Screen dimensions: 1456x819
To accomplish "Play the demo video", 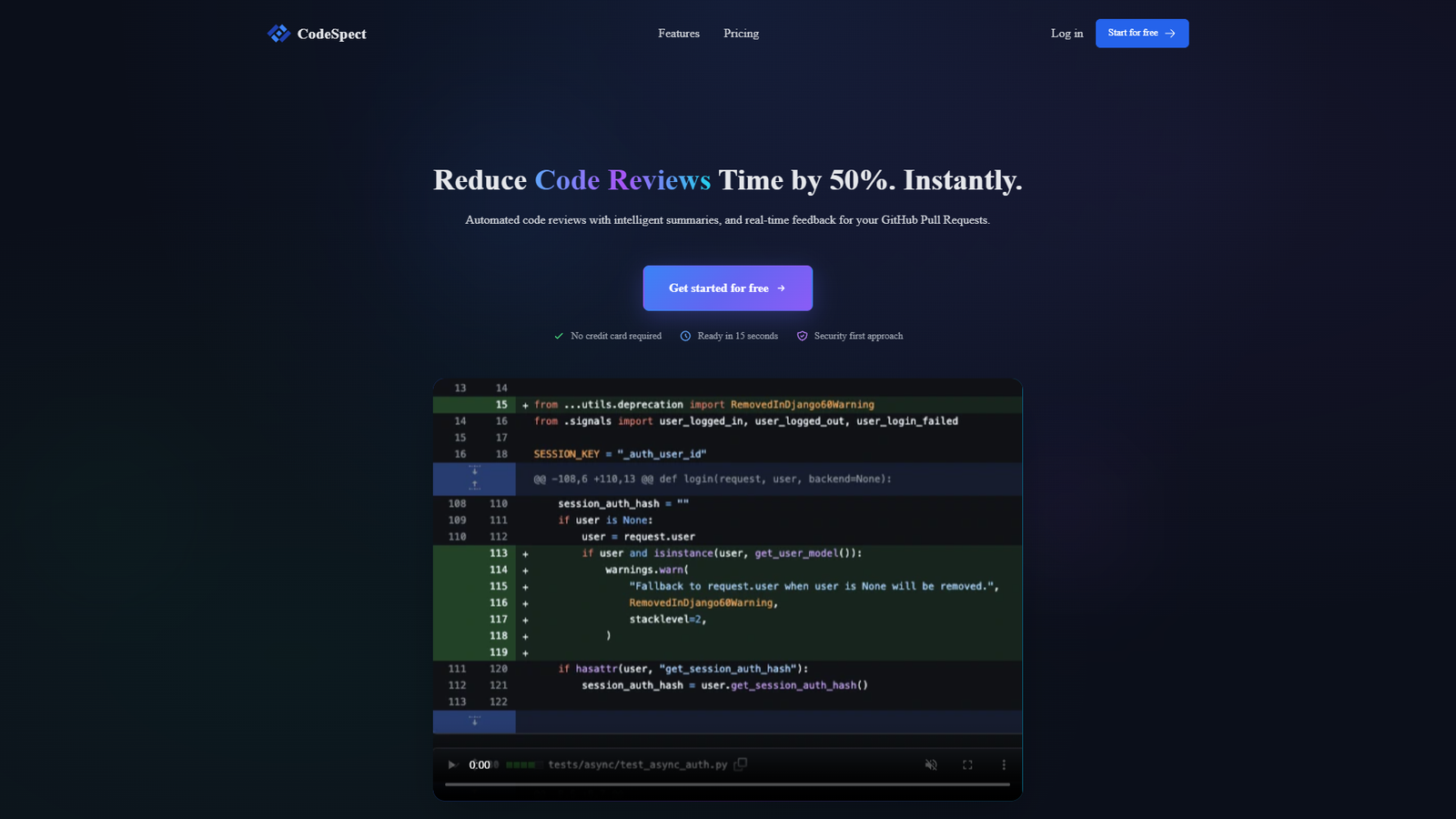I will pyautogui.click(x=451, y=764).
